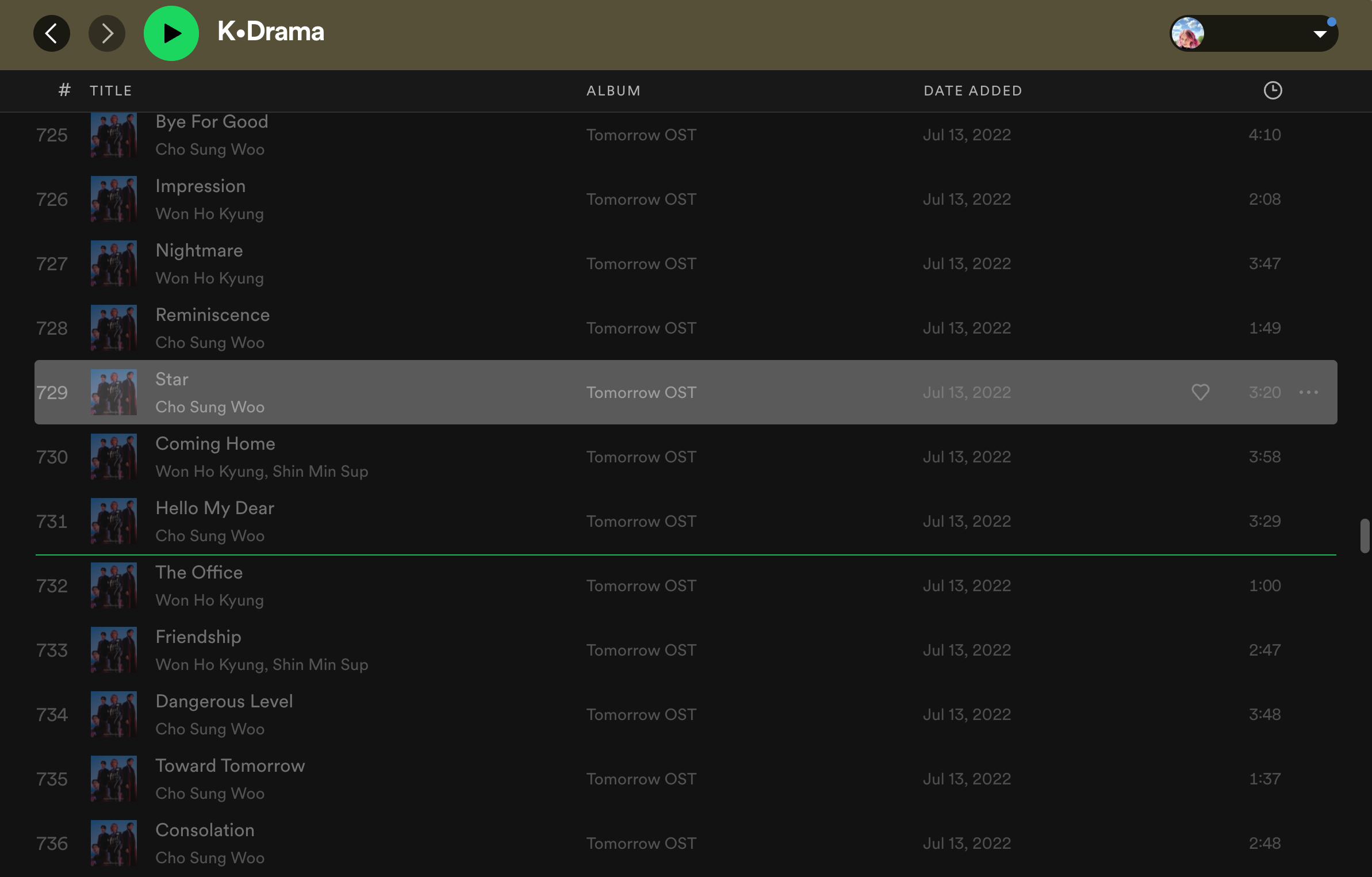Click Shin Min Sup artist under Friendship
The width and height of the screenshot is (1372, 877).
pyautogui.click(x=320, y=665)
